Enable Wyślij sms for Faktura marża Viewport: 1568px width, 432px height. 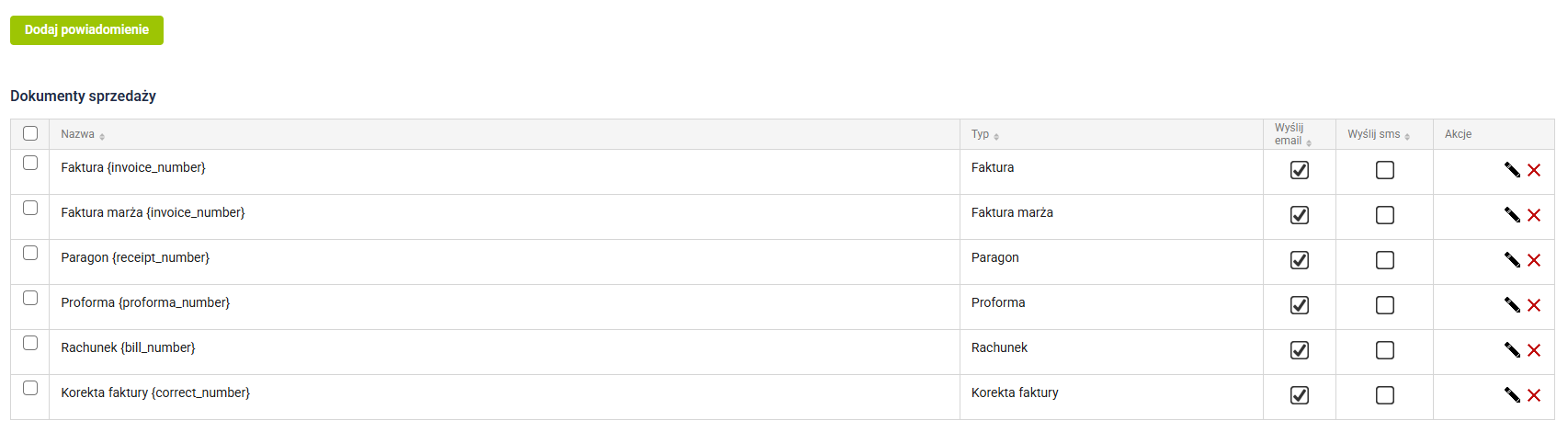pyautogui.click(x=1385, y=215)
